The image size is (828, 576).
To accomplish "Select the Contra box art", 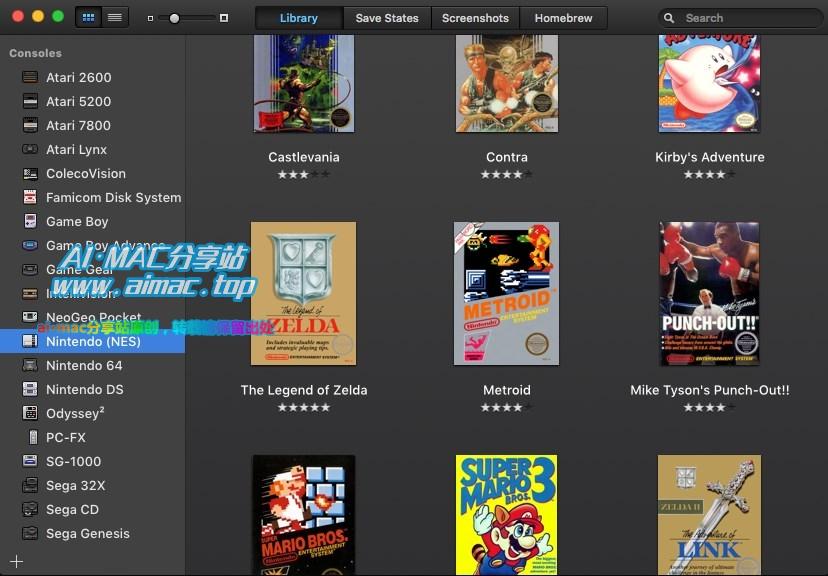I will pyautogui.click(x=507, y=83).
